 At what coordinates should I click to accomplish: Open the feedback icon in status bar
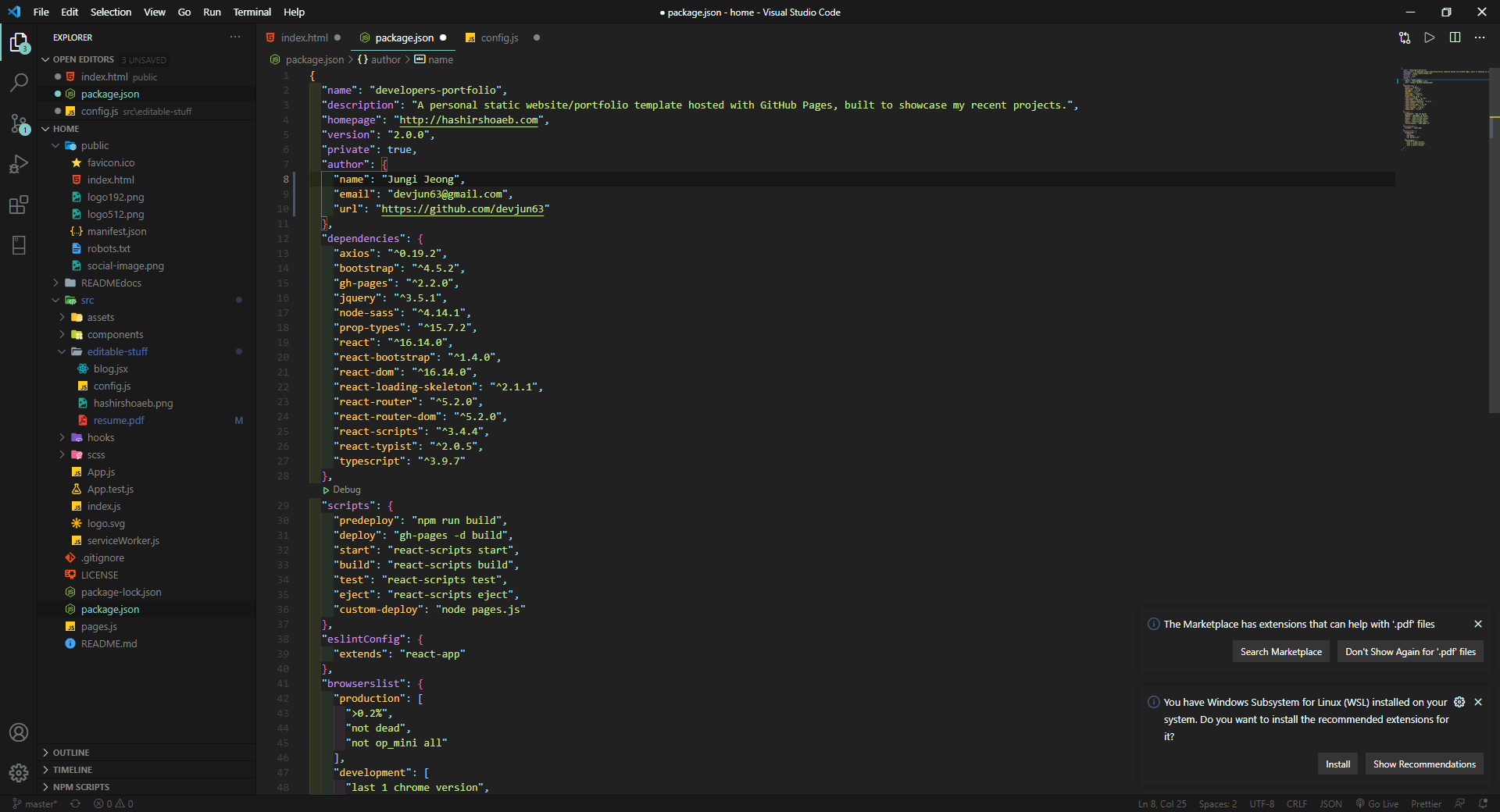point(1459,803)
